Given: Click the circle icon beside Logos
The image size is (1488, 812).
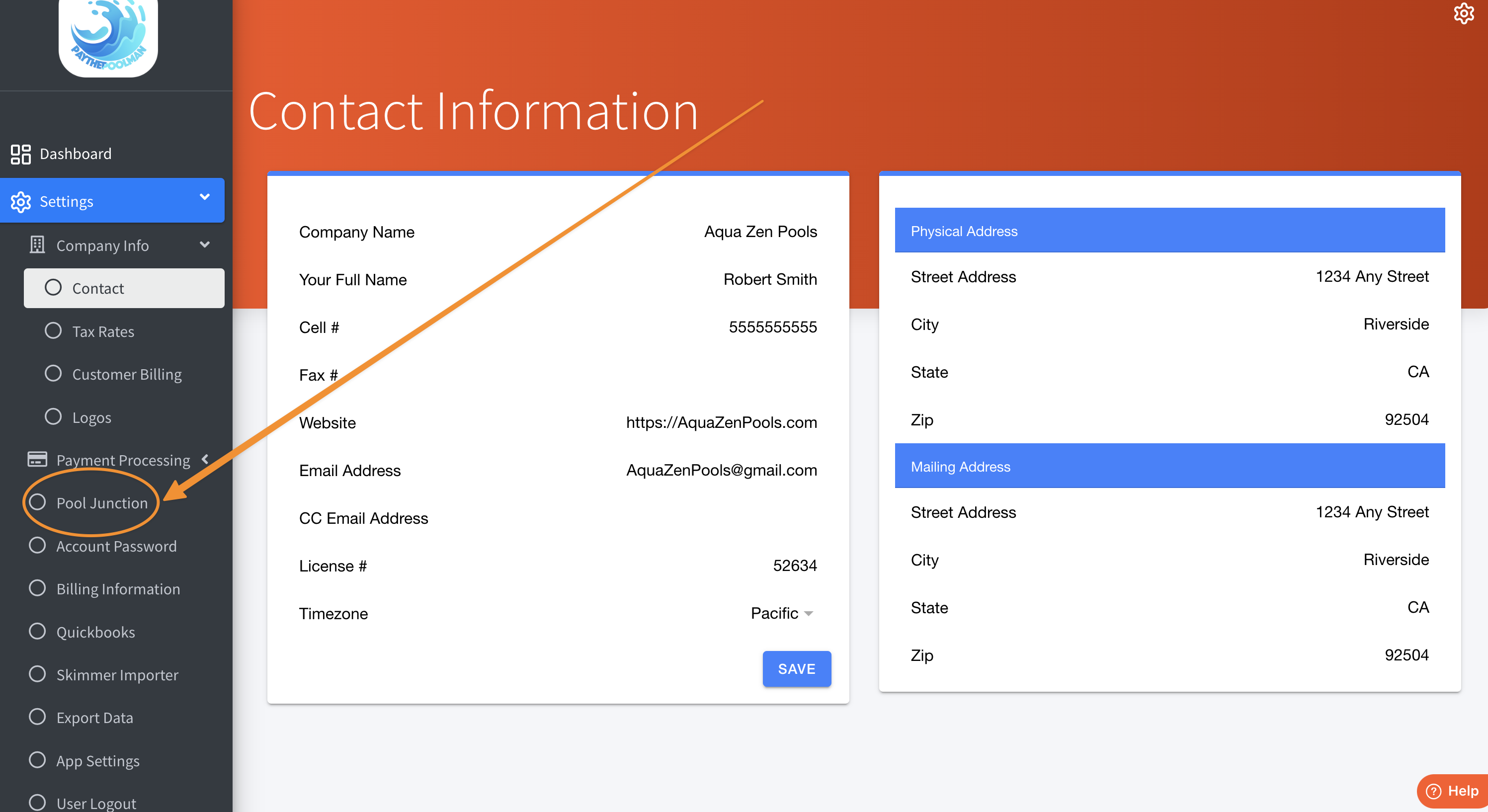Looking at the screenshot, I should coord(53,417).
